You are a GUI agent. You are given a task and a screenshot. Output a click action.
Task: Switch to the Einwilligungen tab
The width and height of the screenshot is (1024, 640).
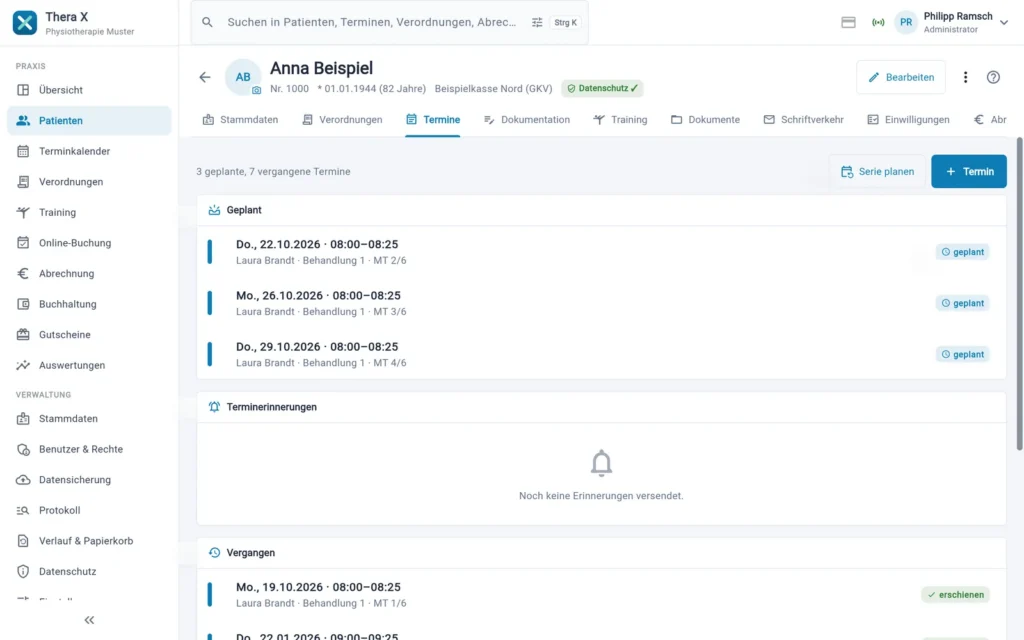pos(908,120)
